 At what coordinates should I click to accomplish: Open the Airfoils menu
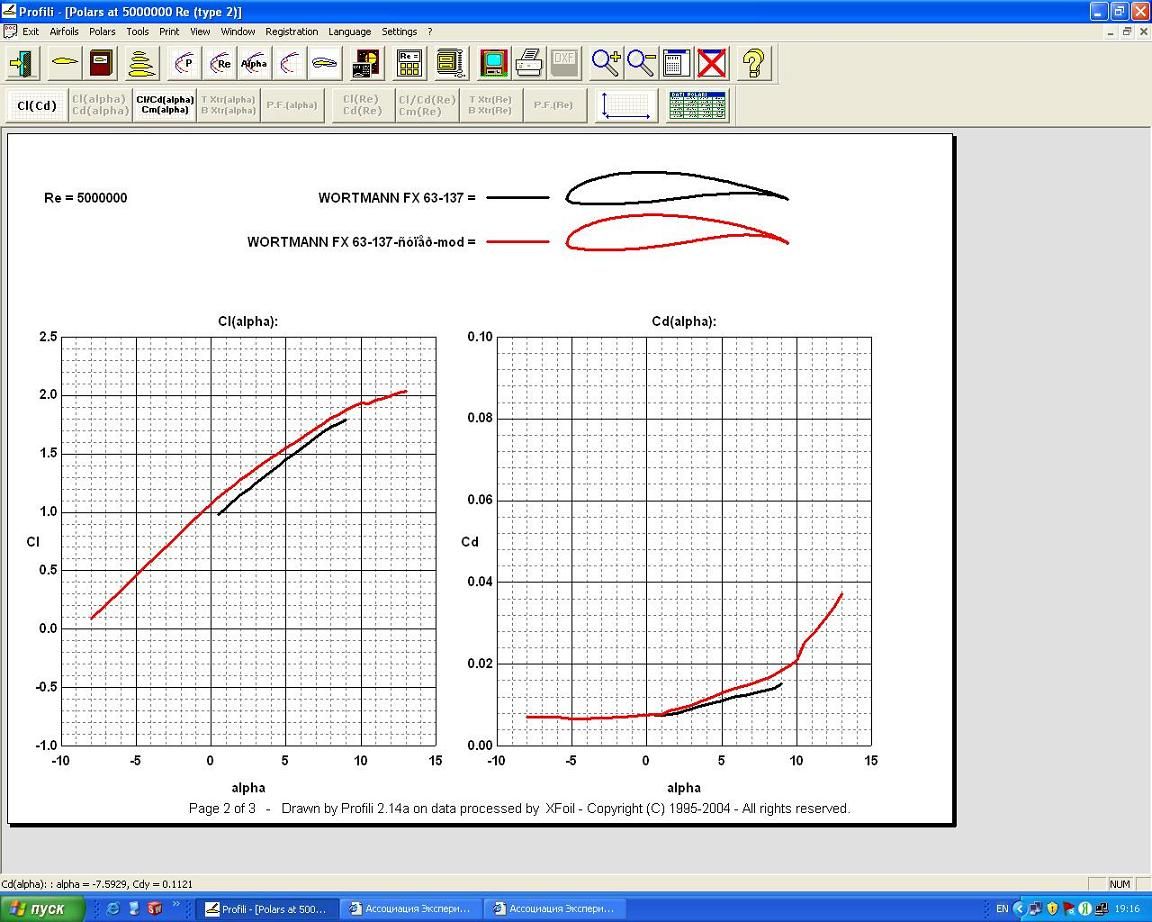click(x=64, y=32)
